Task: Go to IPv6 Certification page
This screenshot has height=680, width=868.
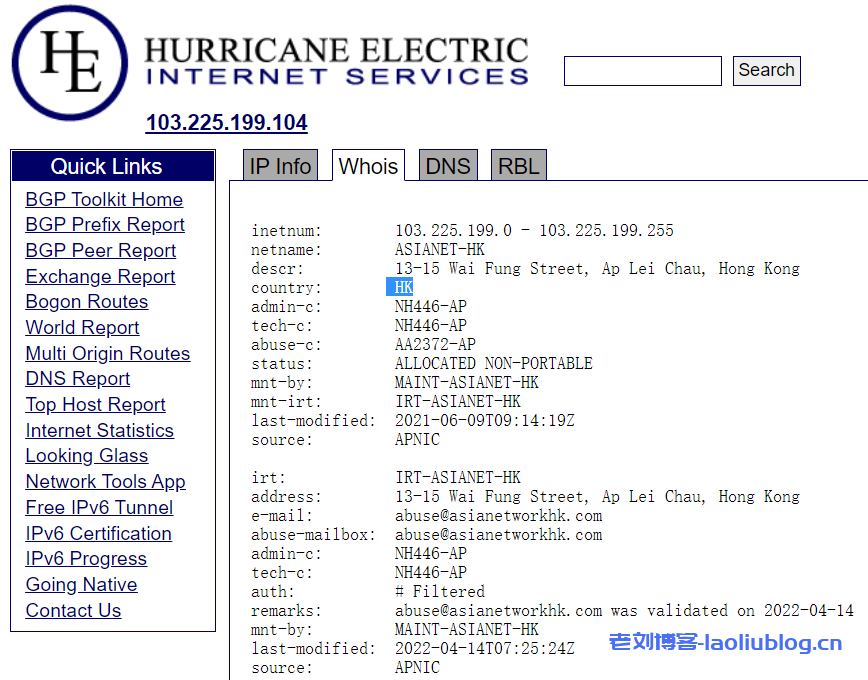Action: point(98,533)
